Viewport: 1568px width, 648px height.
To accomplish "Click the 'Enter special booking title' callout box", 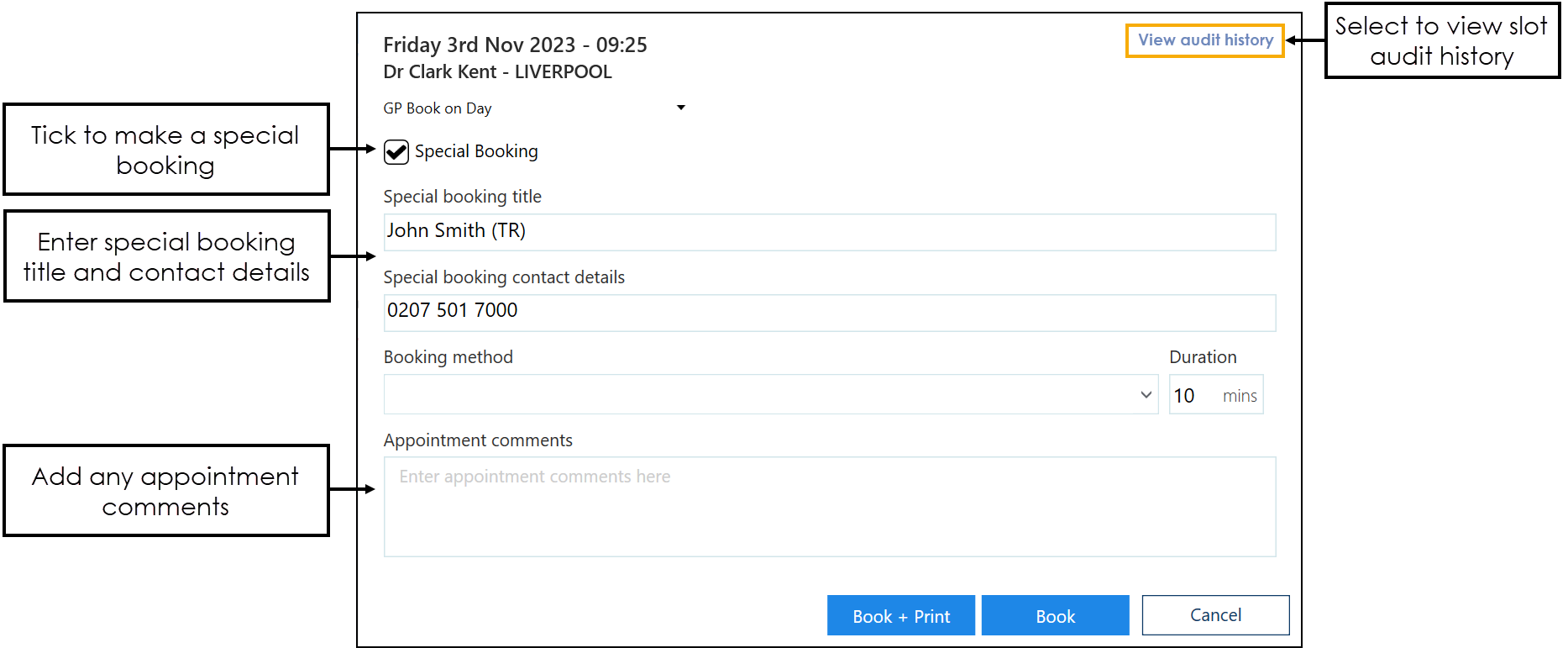I will point(166,256).
